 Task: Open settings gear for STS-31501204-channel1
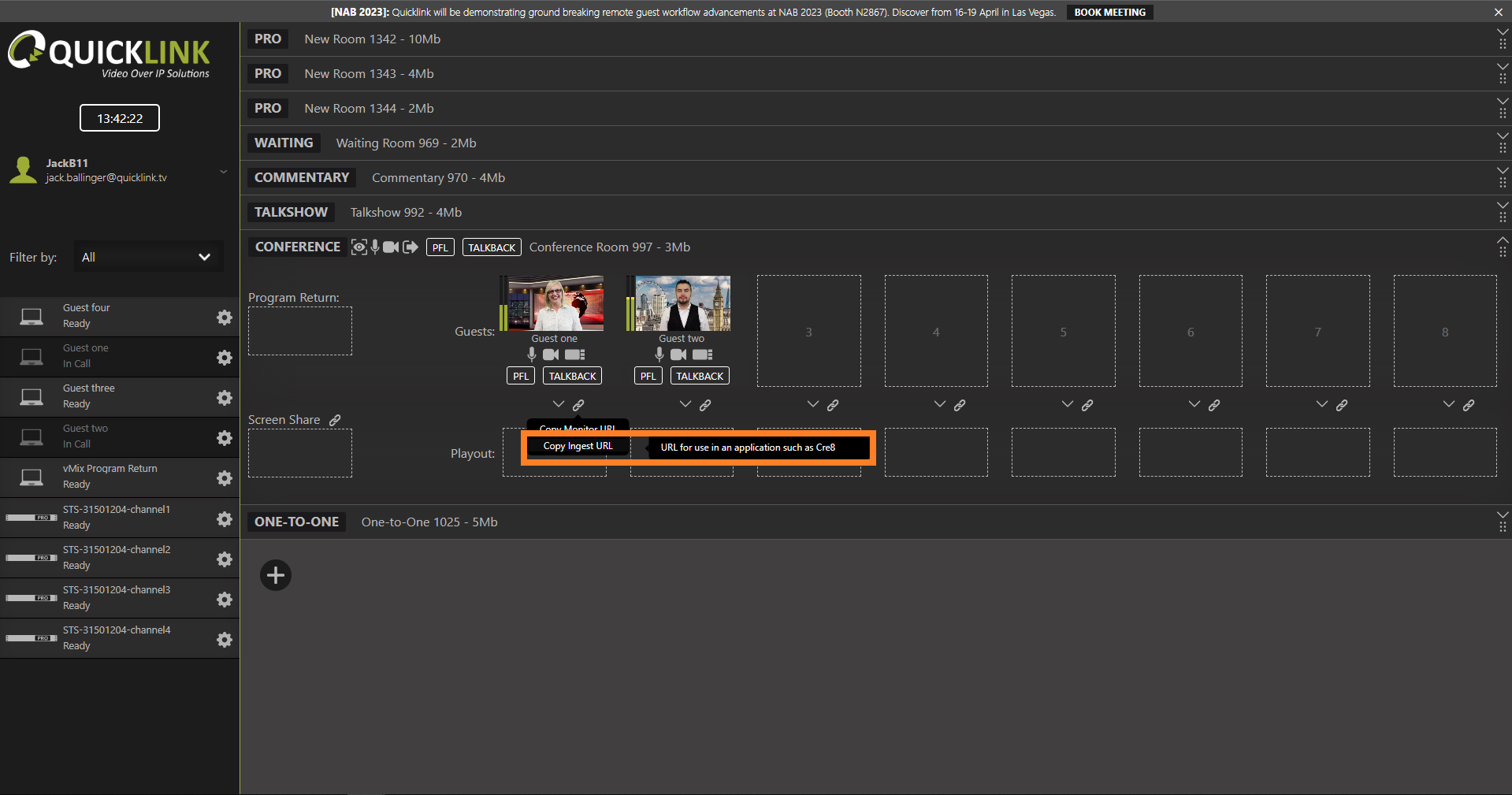coord(225,518)
